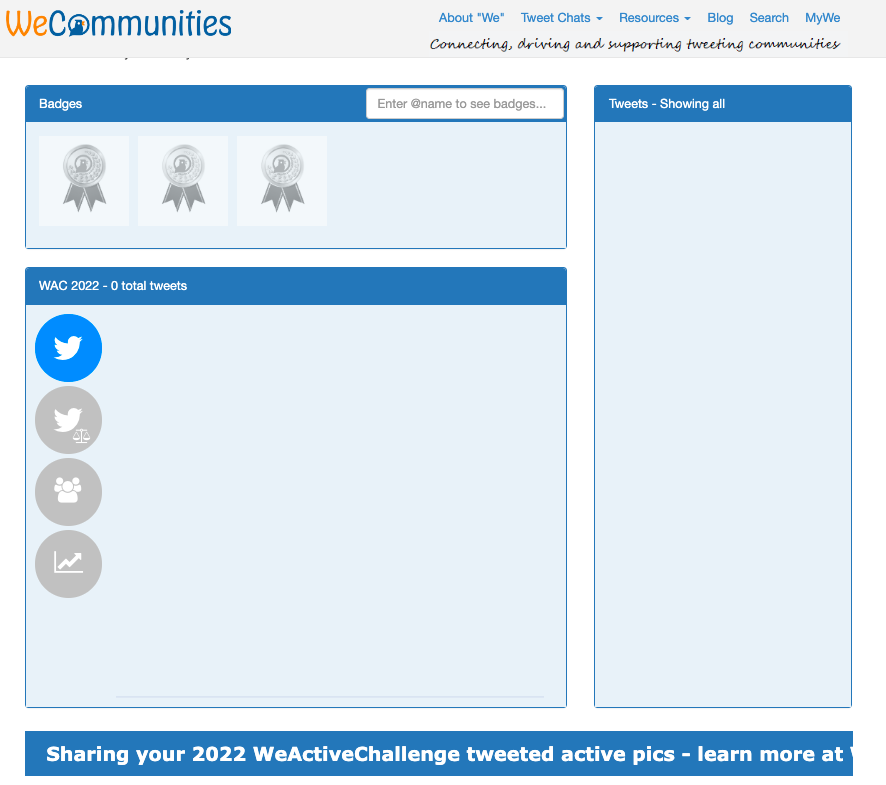This screenshot has width=886, height=785.
Task: Open chat analytics with the line graph icon
Action: (68, 563)
